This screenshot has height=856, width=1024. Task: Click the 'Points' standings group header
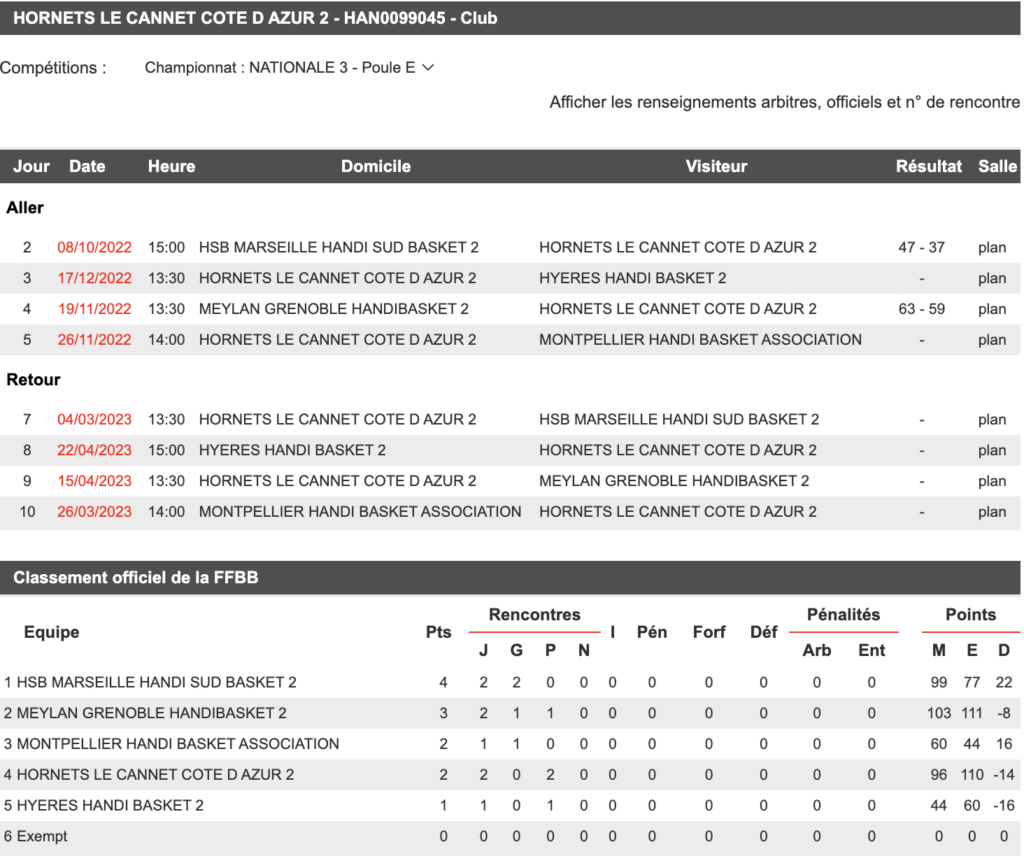click(970, 614)
